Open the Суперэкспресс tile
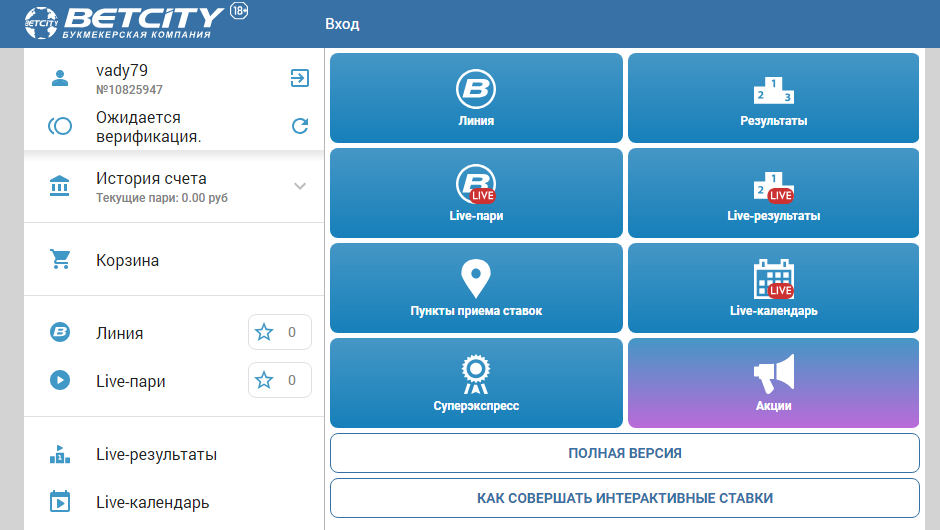The width and height of the screenshot is (940, 530). [476, 383]
